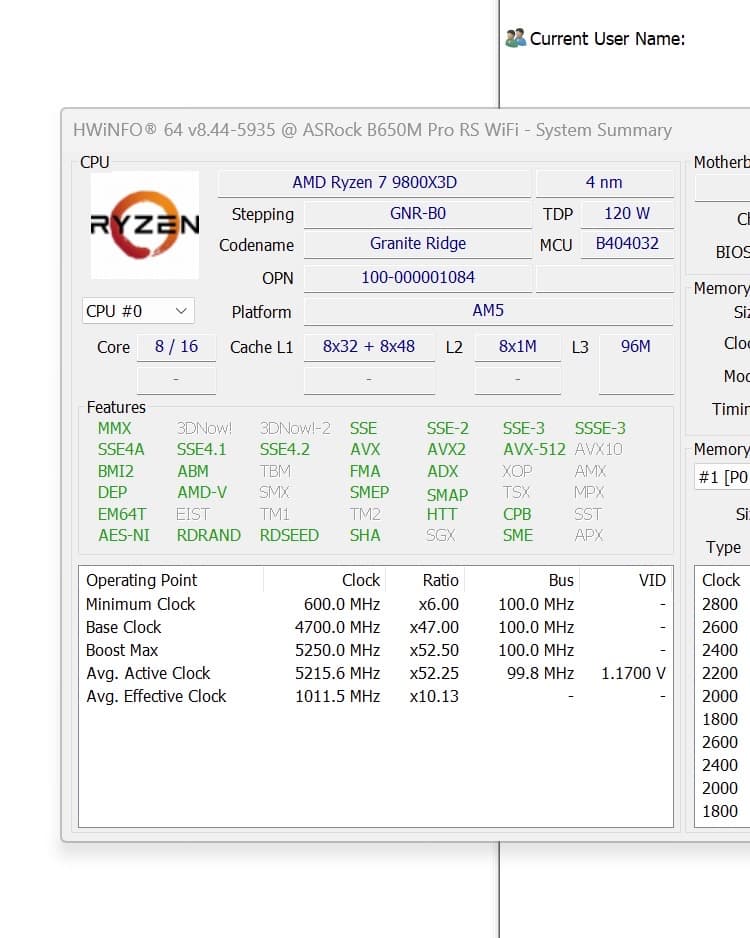Click the 99.8 MHz bus value
Screen dimensions: 750x938
tap(540, 673)
